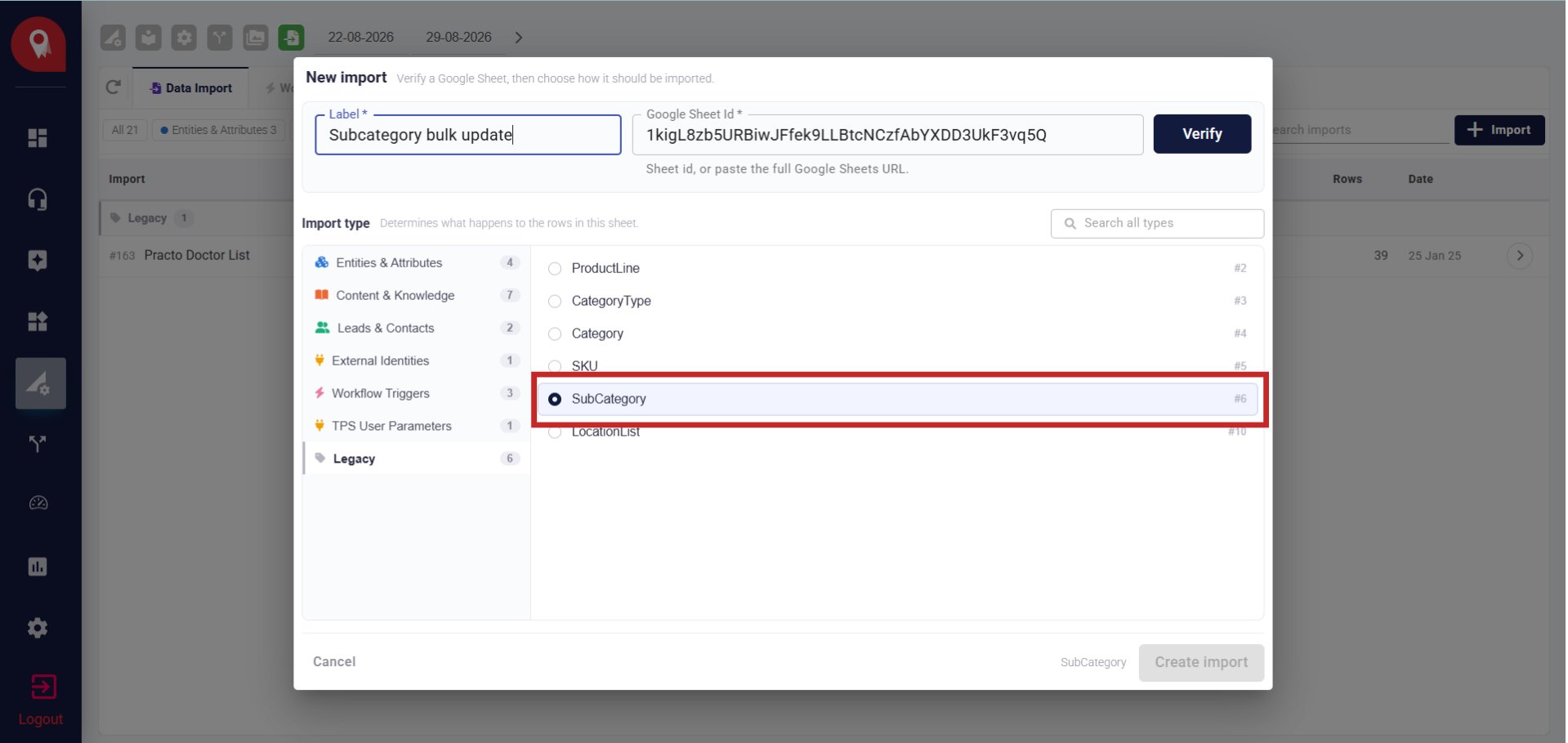Viewport: 1568px width, 743px height.
Task: Open the headset support icon in sidebar
Action: (38, 199)
